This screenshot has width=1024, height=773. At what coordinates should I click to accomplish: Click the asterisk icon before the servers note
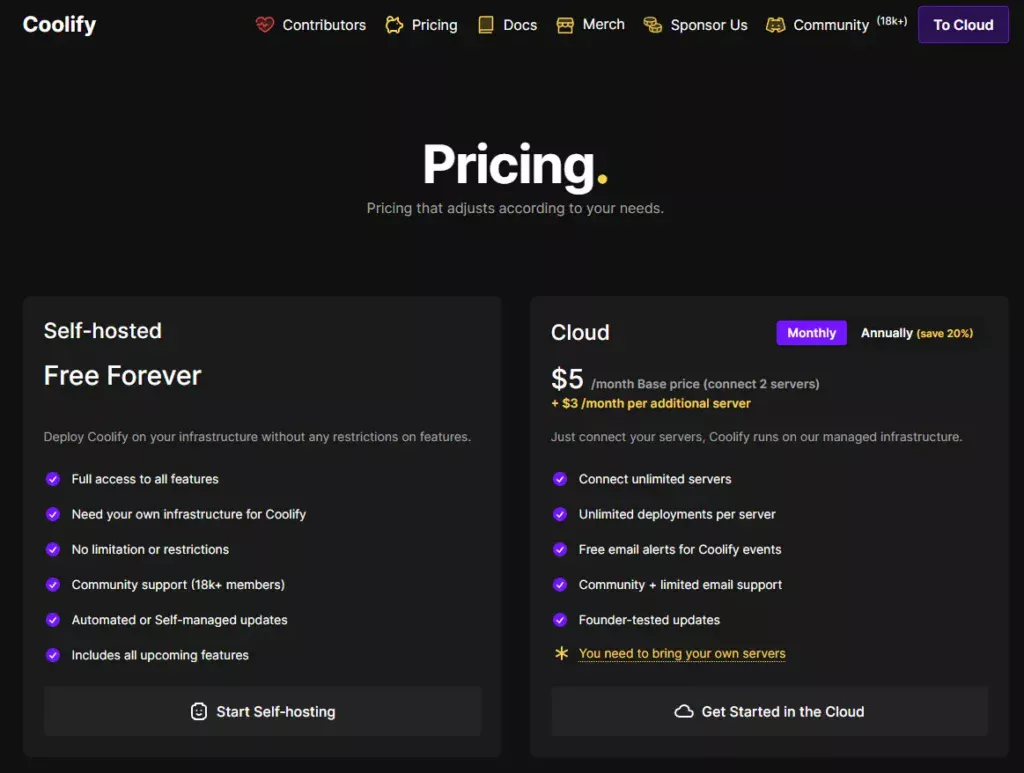(x=560, y=654)
